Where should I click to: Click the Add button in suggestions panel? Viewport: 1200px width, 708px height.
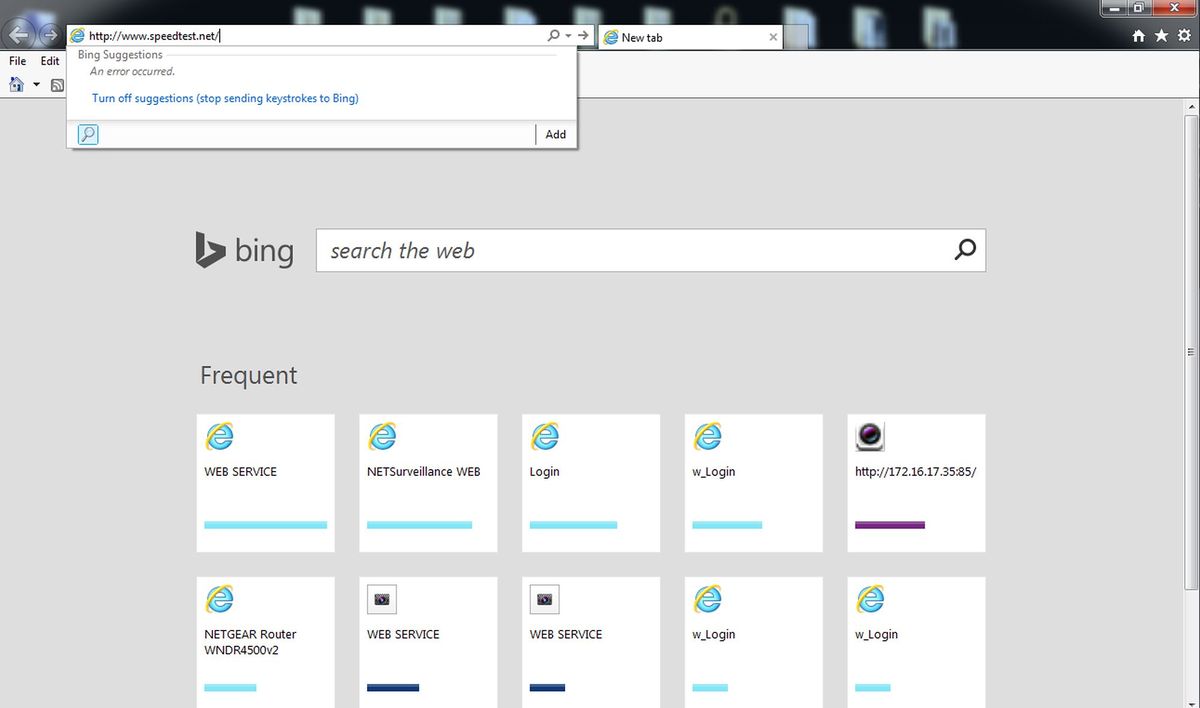click(555, 134)
